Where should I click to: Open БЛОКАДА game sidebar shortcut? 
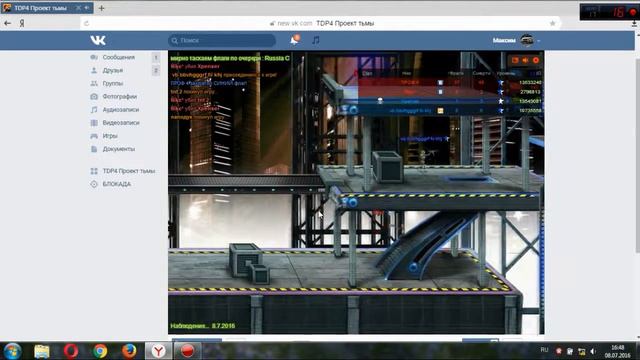[116, 184]
